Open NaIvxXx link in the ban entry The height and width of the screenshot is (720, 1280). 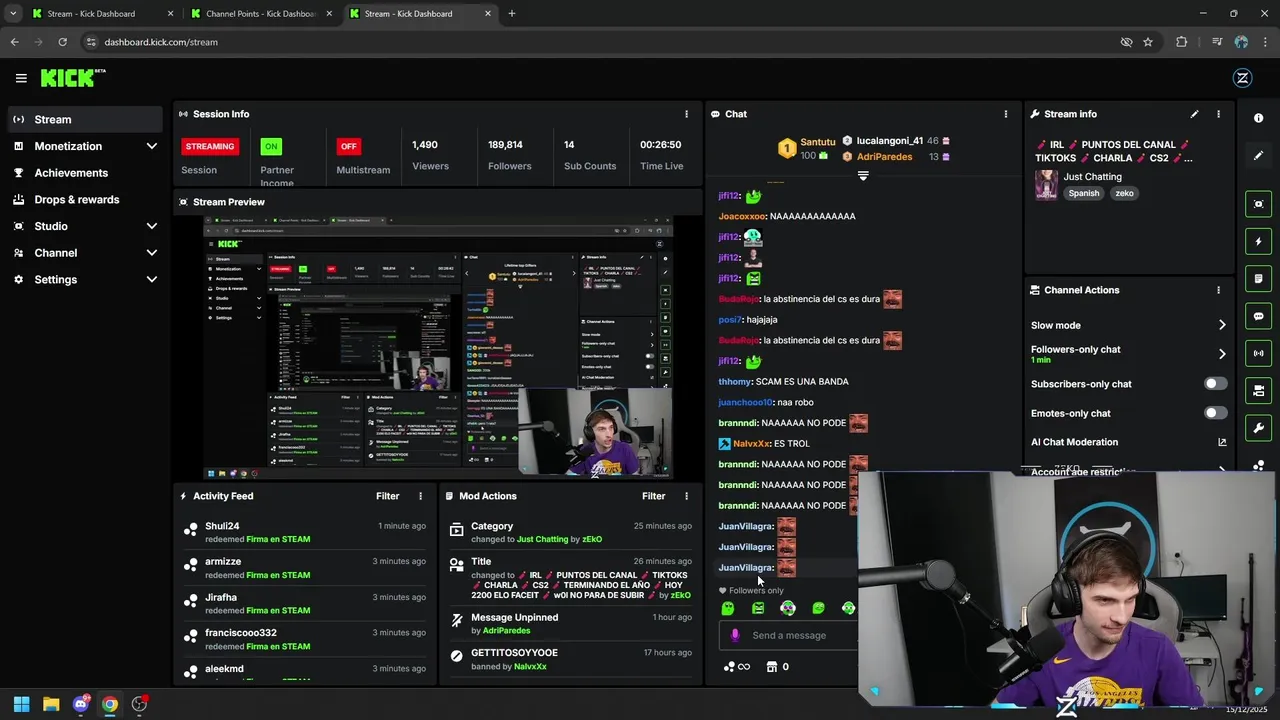[530, 666]
